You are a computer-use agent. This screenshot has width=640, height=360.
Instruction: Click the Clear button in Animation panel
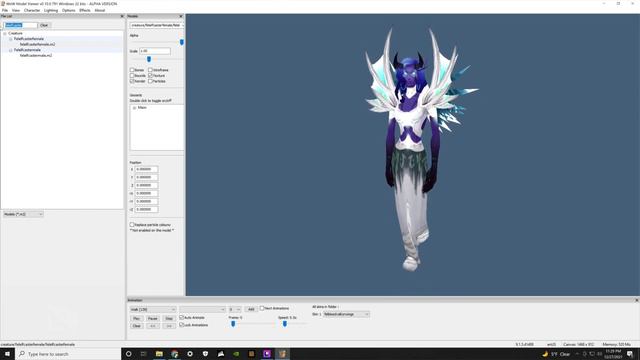point(136,326)
